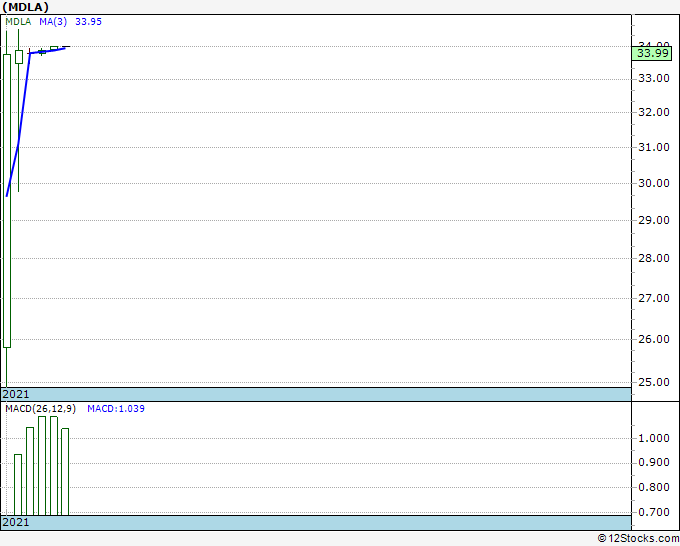Select the MA(3) value 33.95

coord(88,21)
